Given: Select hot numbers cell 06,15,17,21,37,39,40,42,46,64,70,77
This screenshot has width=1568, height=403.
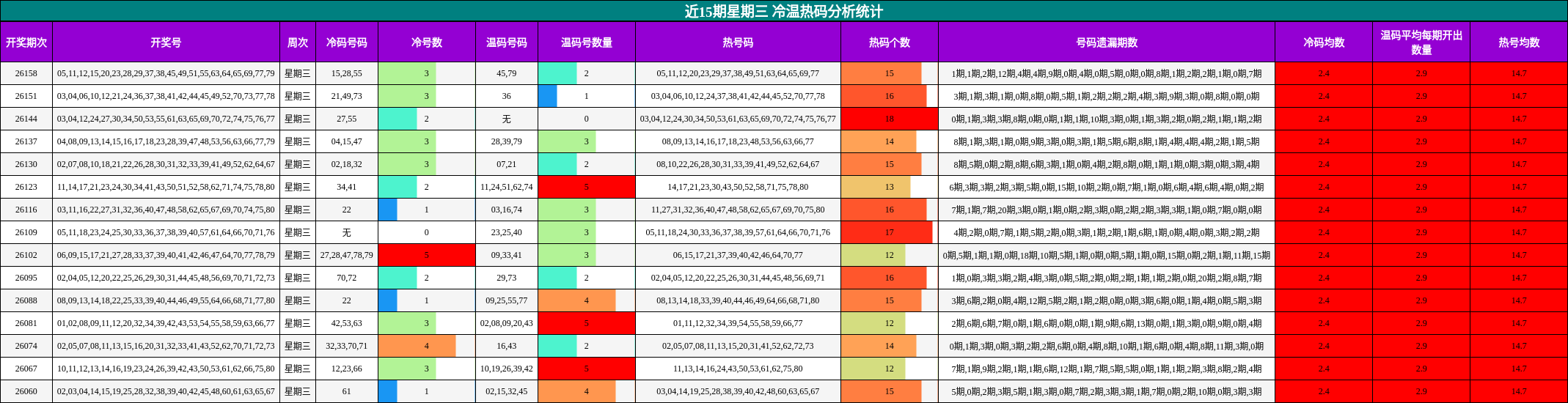Looking at the screenshot, I should (738, 255).
